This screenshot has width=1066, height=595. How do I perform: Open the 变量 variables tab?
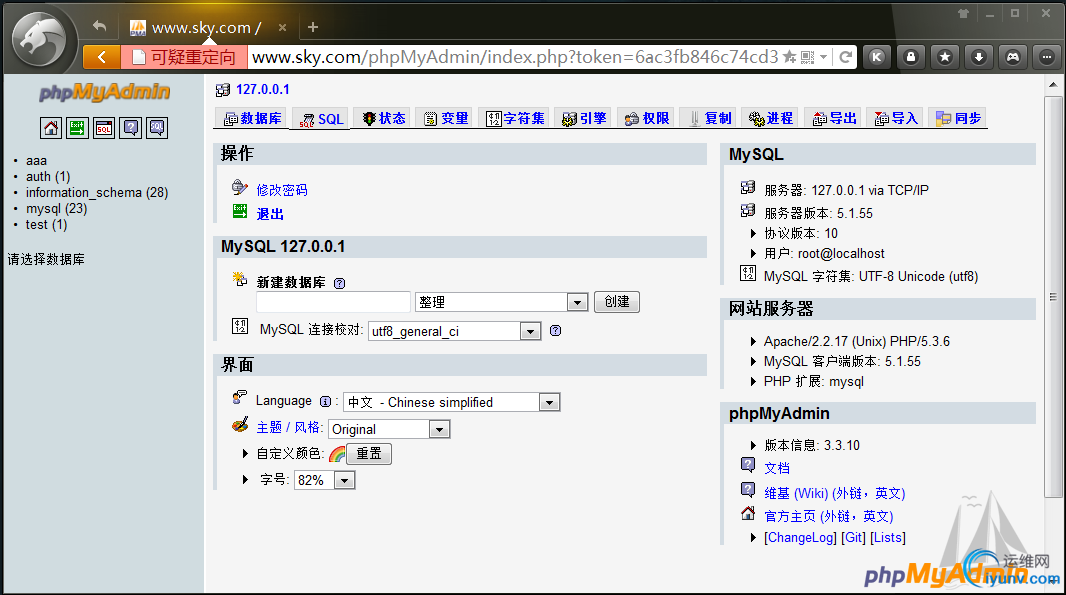point(446,118)
